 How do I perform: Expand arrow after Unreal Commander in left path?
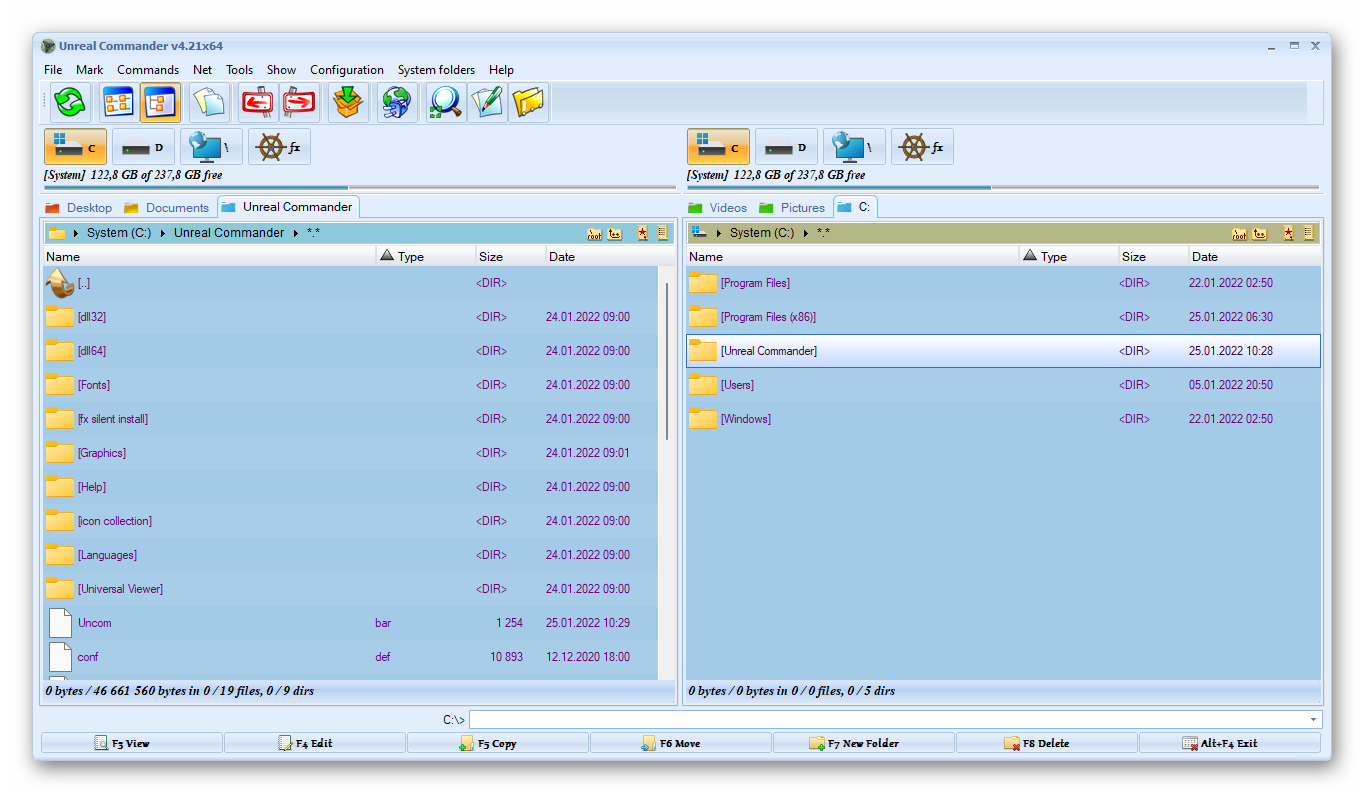pos(295,233)
